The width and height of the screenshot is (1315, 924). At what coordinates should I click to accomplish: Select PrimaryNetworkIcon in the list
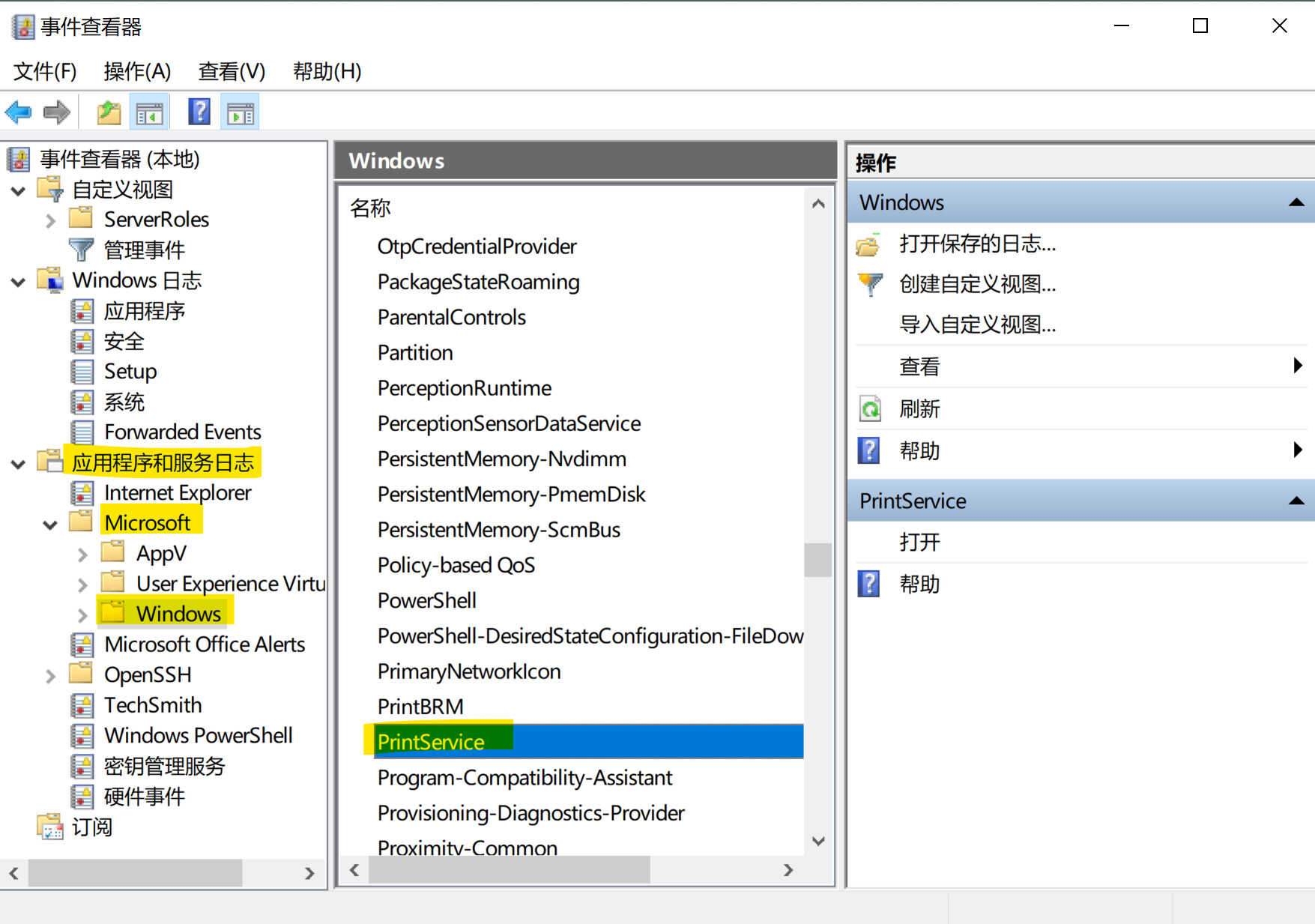click(x=469, y=671)
